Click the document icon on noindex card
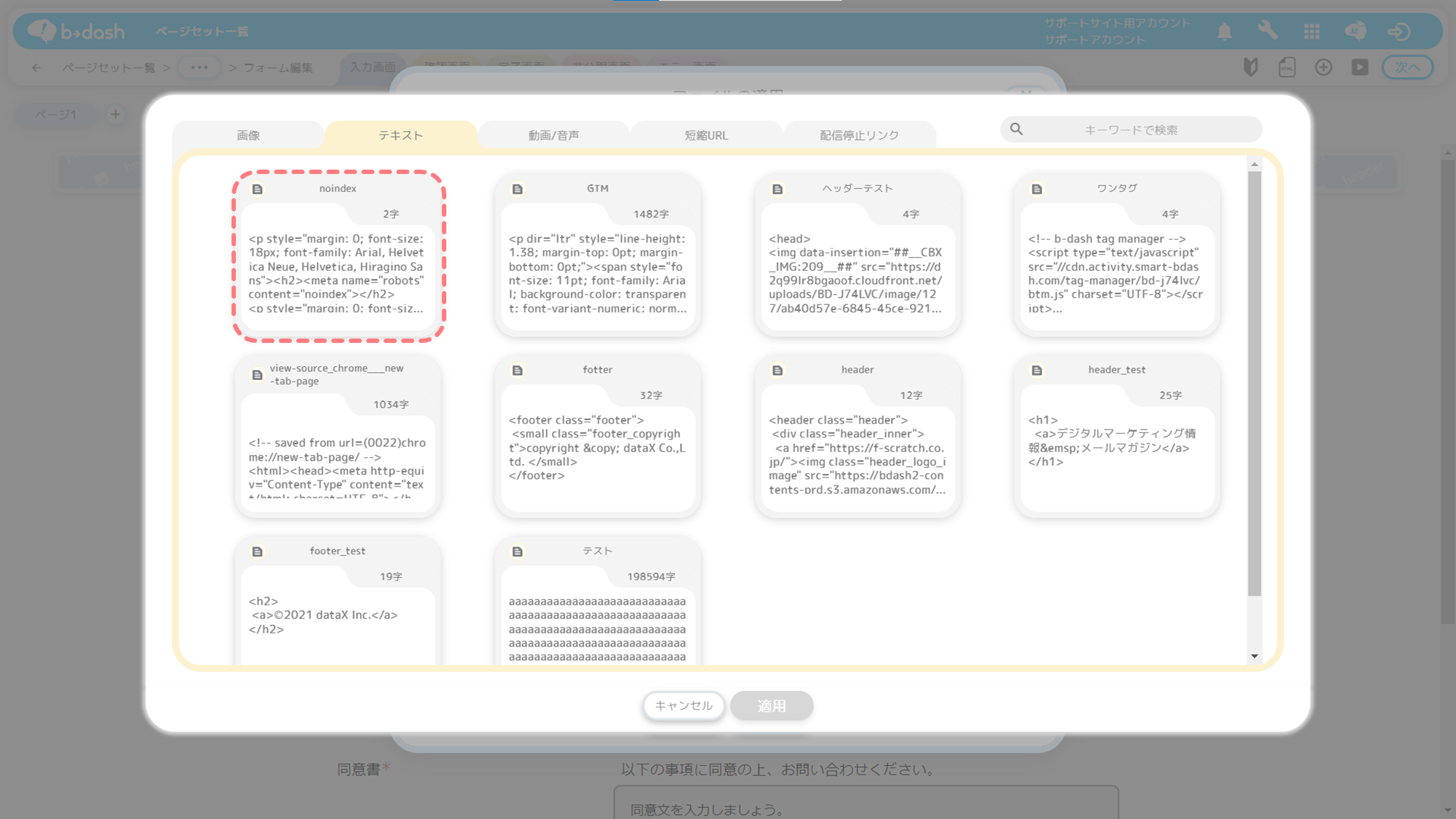This screenshot has width=1456, height=819. [257, 189]
